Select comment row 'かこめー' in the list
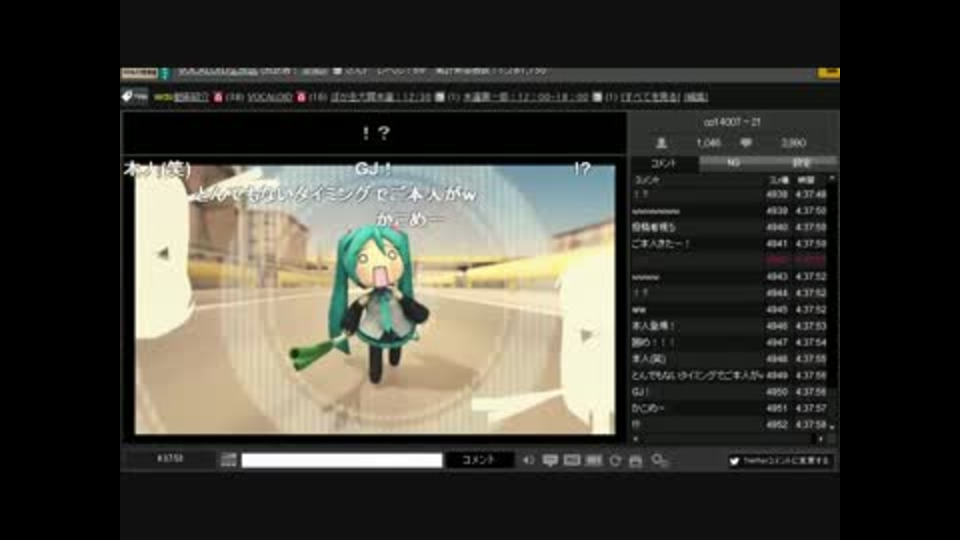The image size is (960, 540). click(x=729, y=408)
